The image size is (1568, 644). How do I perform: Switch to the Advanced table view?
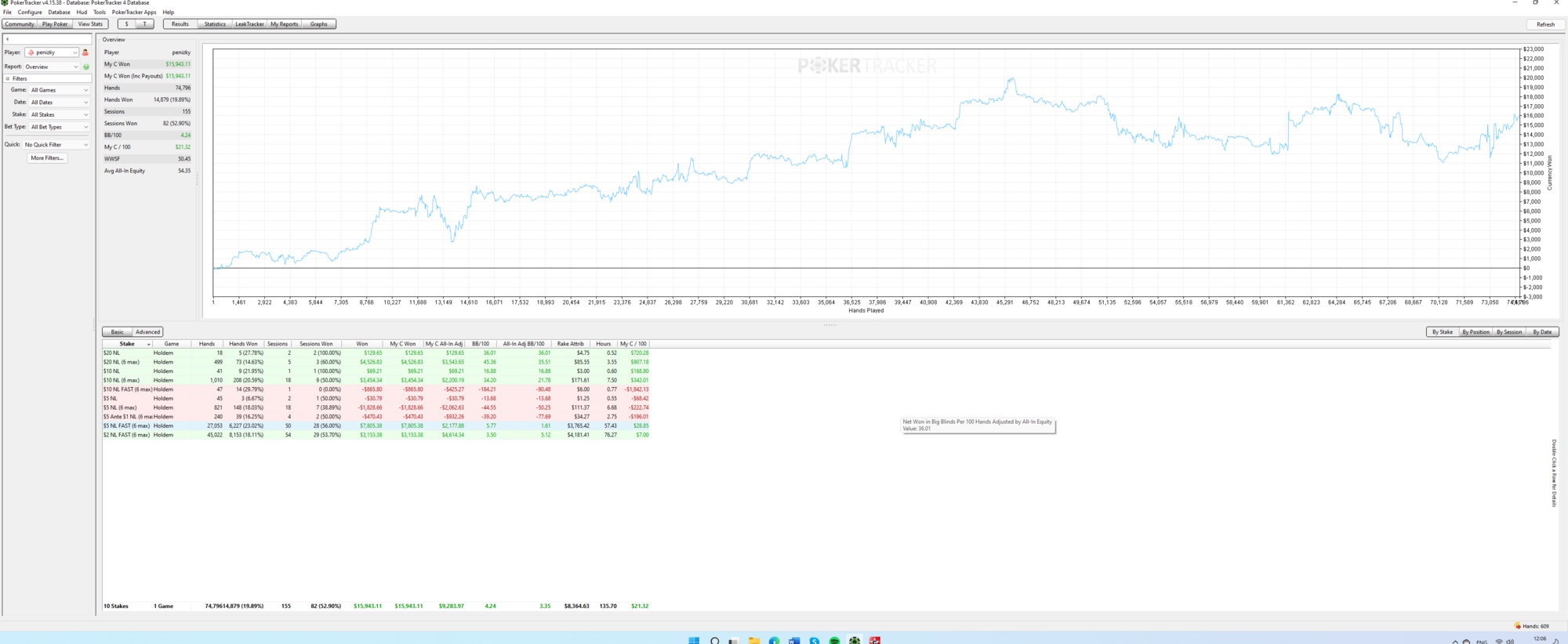[x=147, y=332]
